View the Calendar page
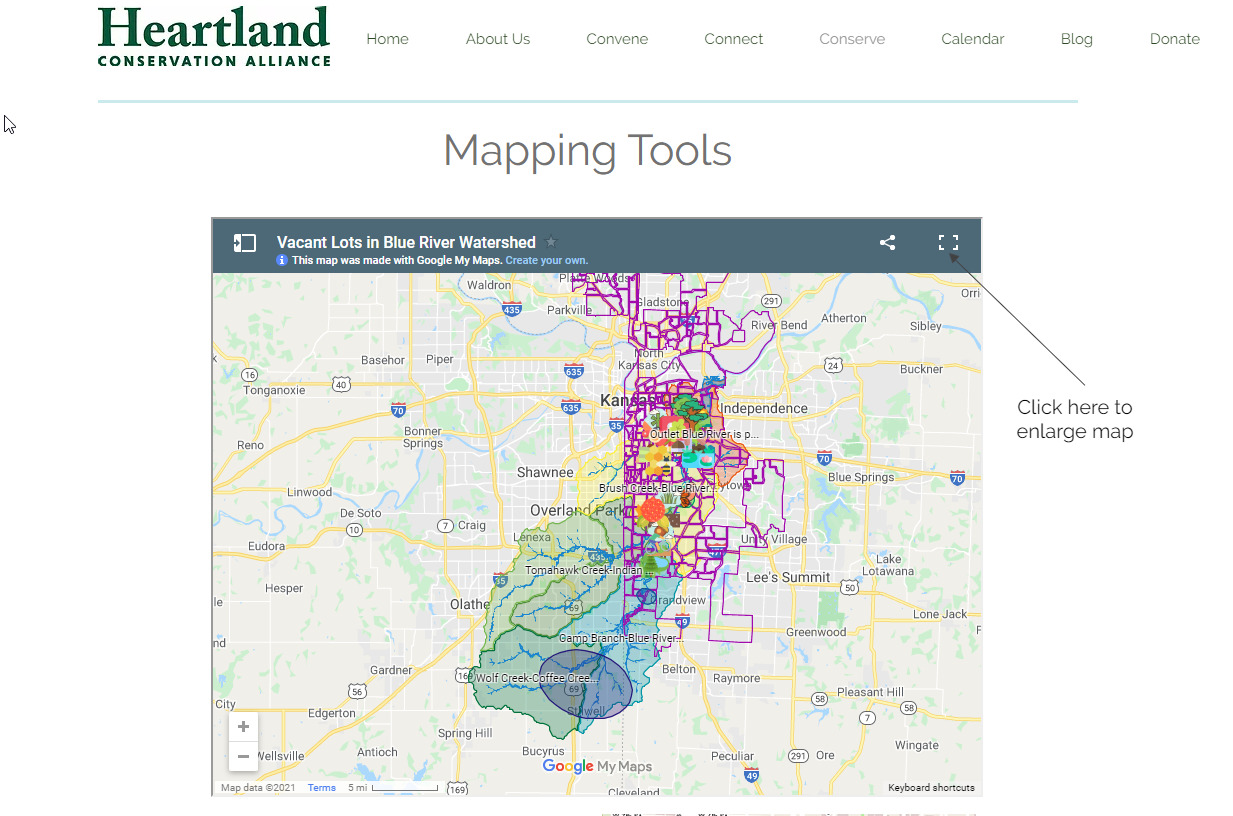The width and height of the screenshot is (1233, 816). (x=972, y=39)
